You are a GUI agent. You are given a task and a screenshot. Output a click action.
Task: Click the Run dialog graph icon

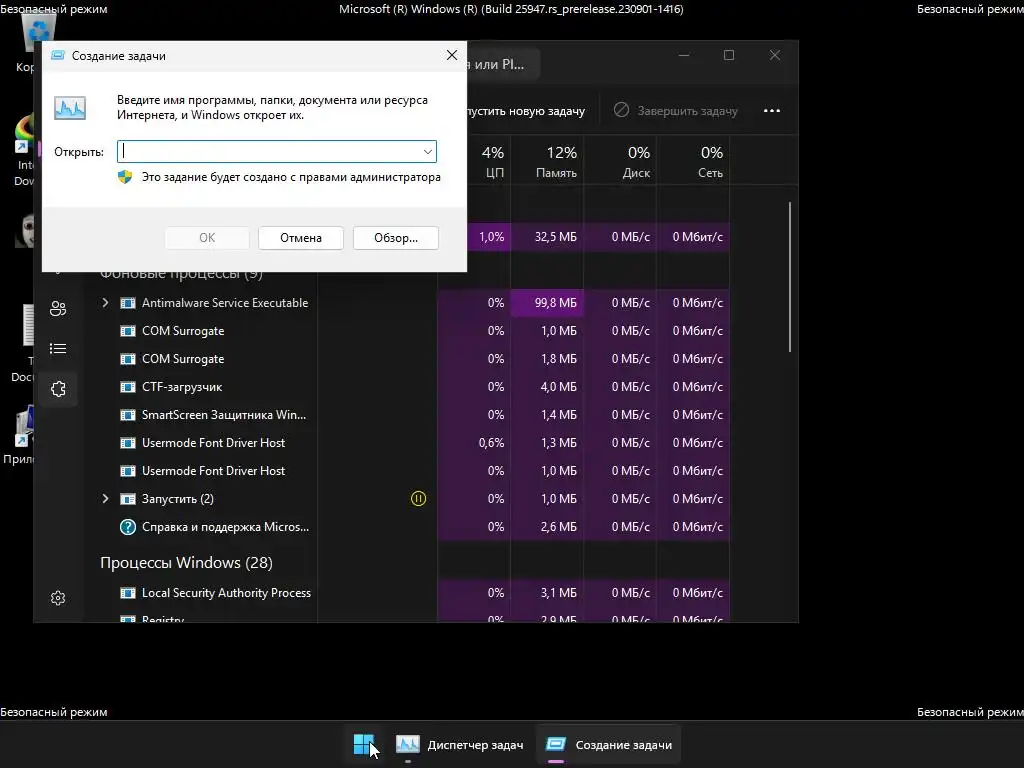70,108
